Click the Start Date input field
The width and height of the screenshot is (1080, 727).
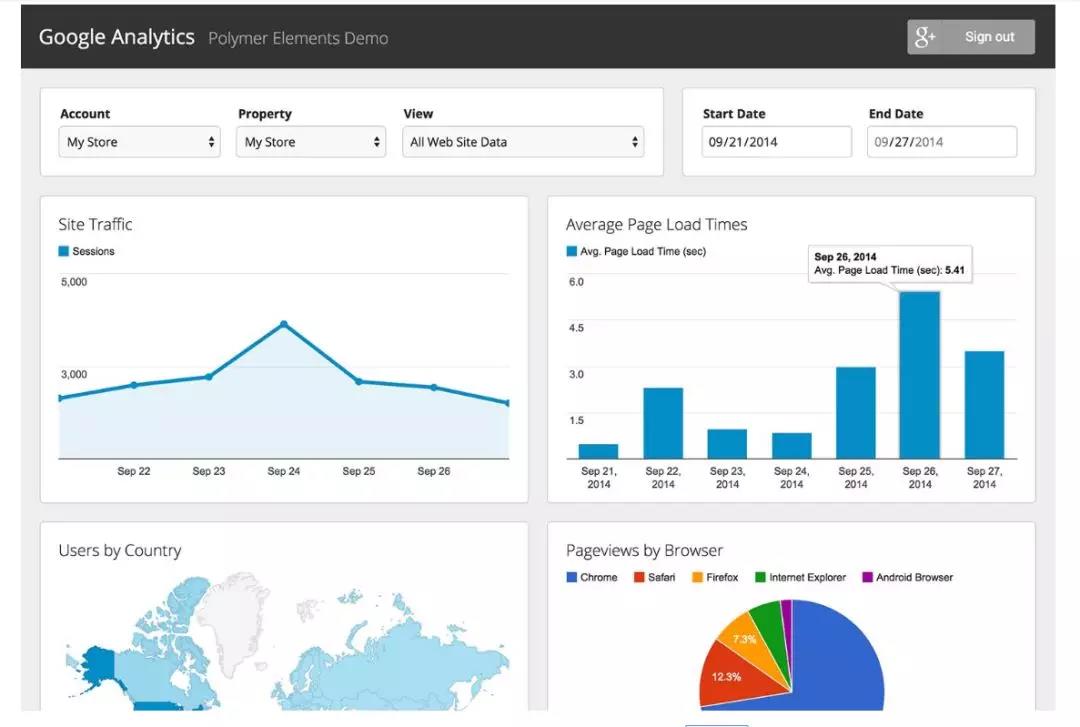(776, 142)
